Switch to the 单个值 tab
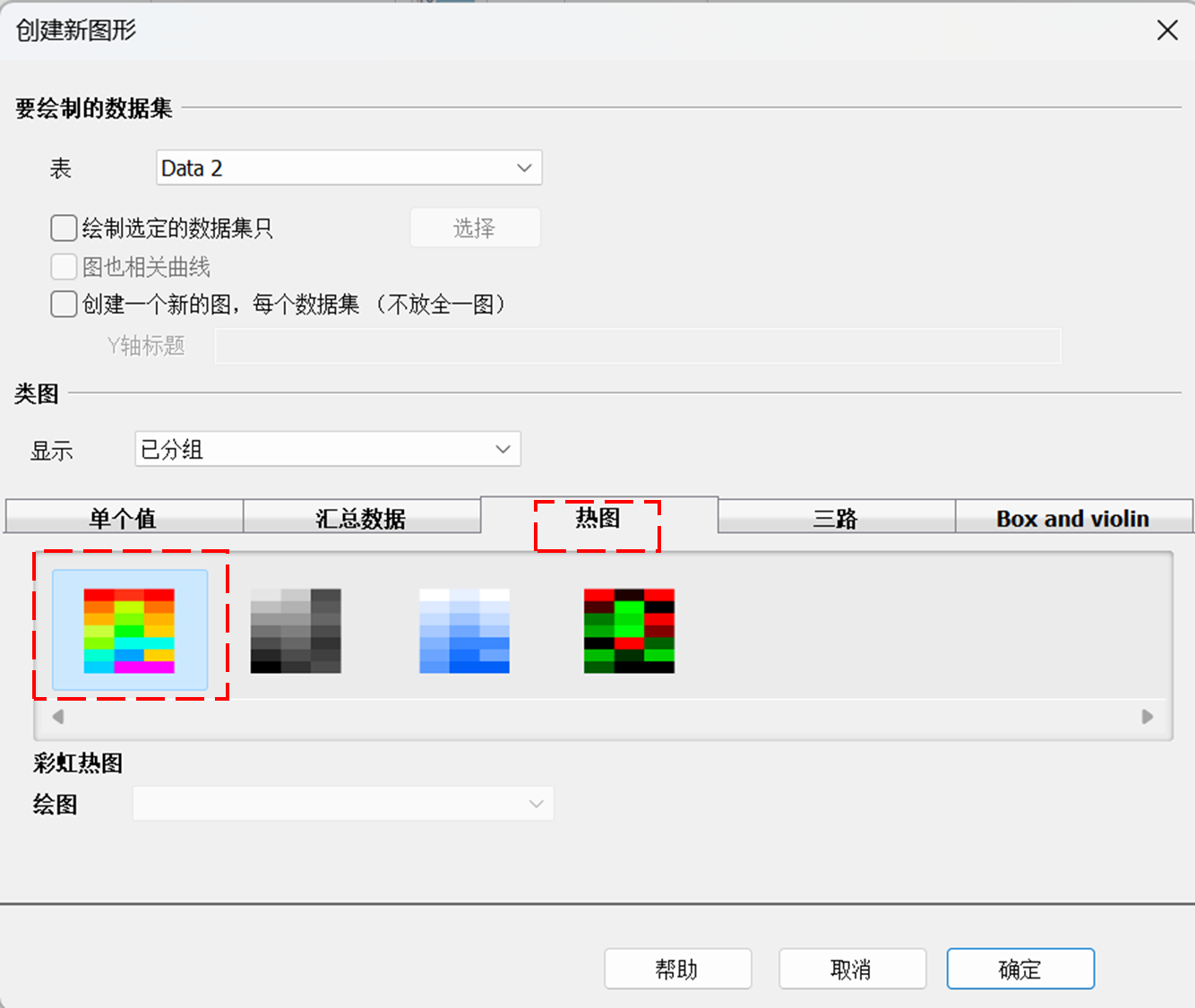 click(124, 518)
